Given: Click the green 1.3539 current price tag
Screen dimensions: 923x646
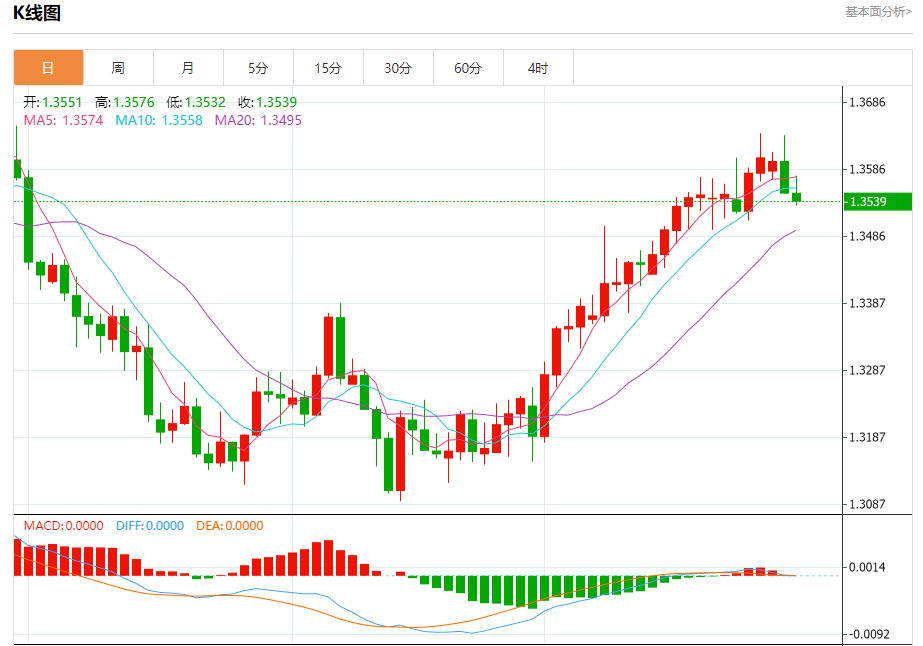Looking at the screenshot, I should 878,201.
